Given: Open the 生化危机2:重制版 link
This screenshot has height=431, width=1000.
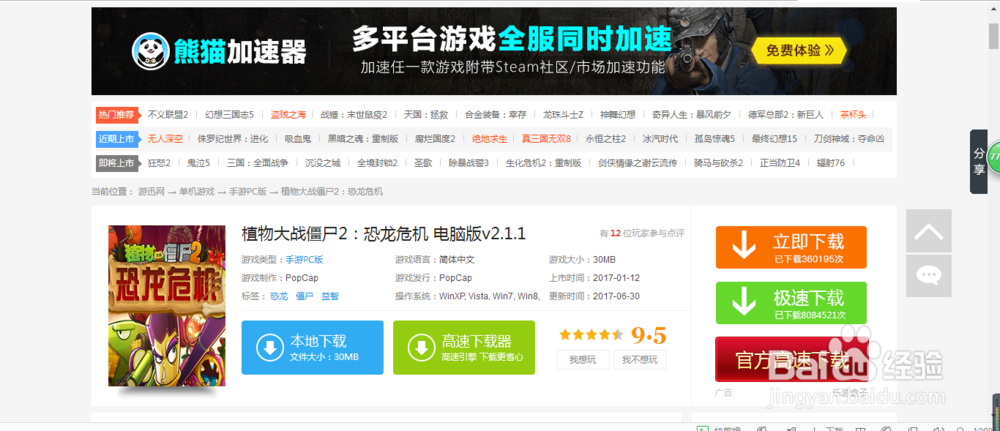Looking at the screenshot, I should click(543, 163).
